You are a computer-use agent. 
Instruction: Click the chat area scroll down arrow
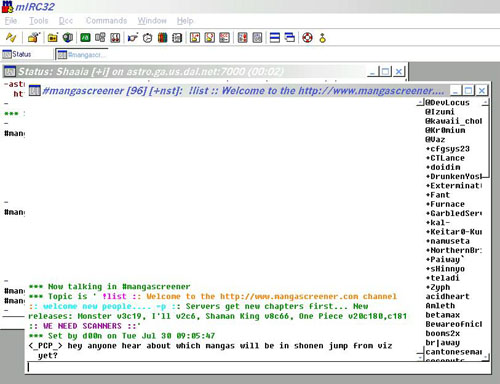coord(420,357)
